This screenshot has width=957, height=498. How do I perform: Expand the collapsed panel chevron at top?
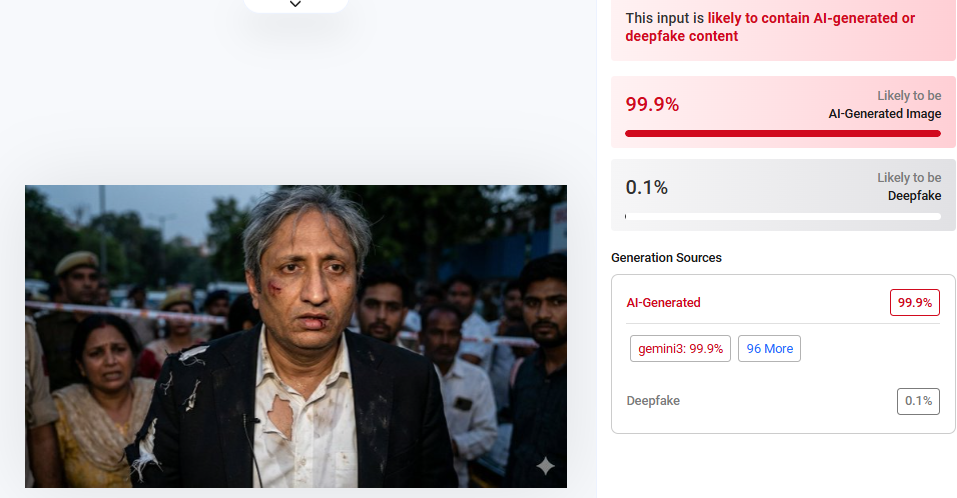click(x=295, y=5)
